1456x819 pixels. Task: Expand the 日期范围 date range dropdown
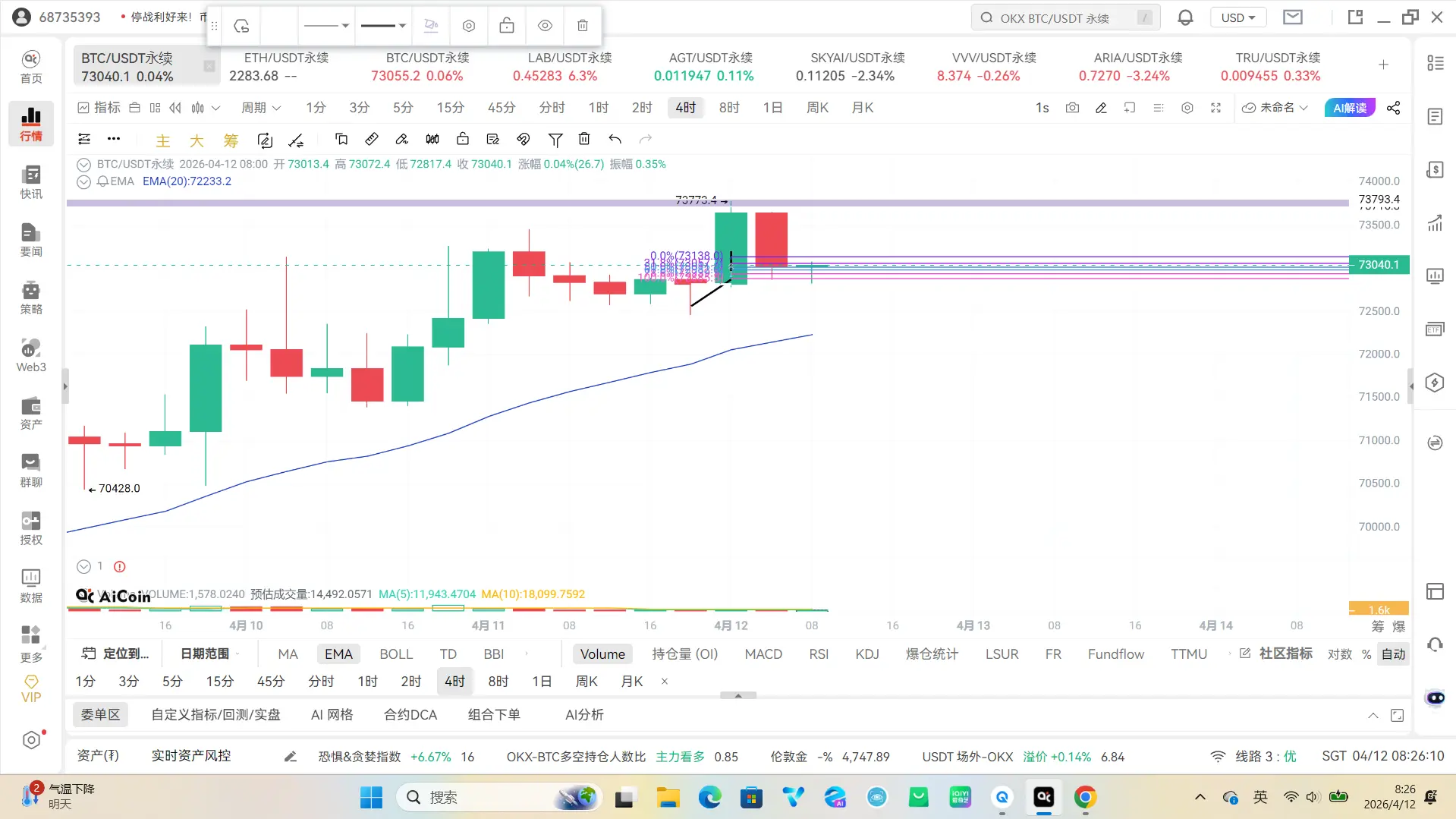point(209,654)
